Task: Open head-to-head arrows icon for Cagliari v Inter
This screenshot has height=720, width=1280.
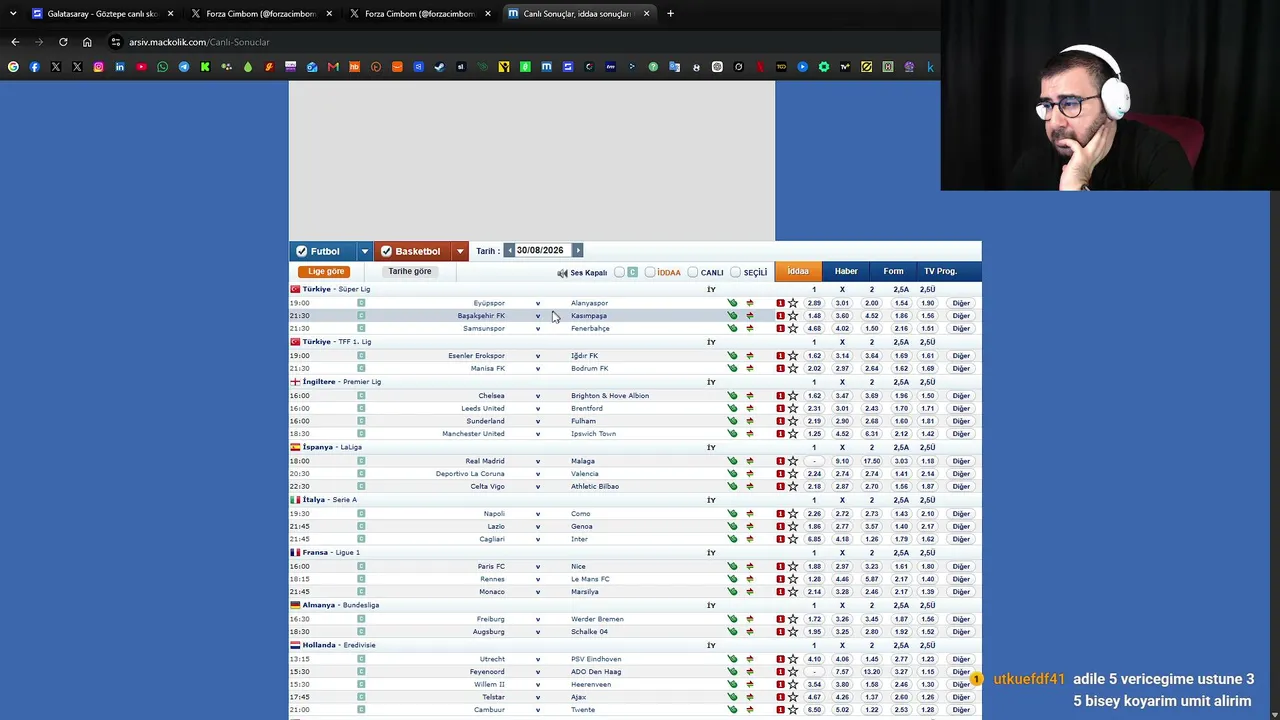Action: (x=749, y=539)
